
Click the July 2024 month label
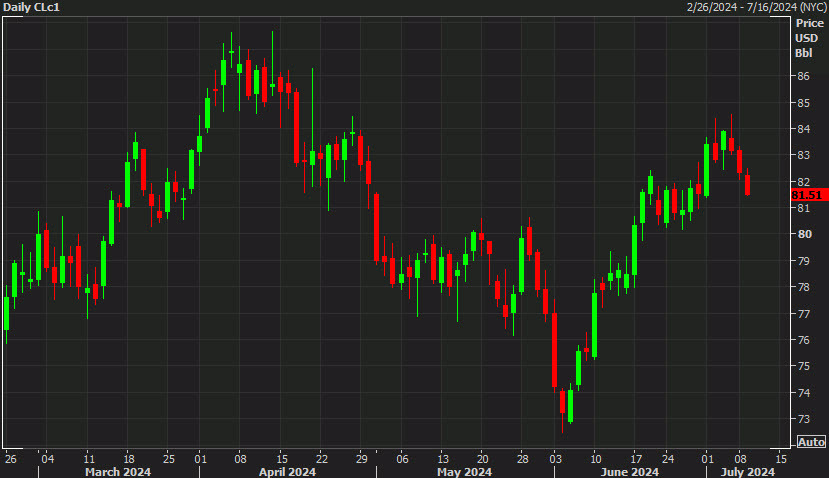pos(747,472)
